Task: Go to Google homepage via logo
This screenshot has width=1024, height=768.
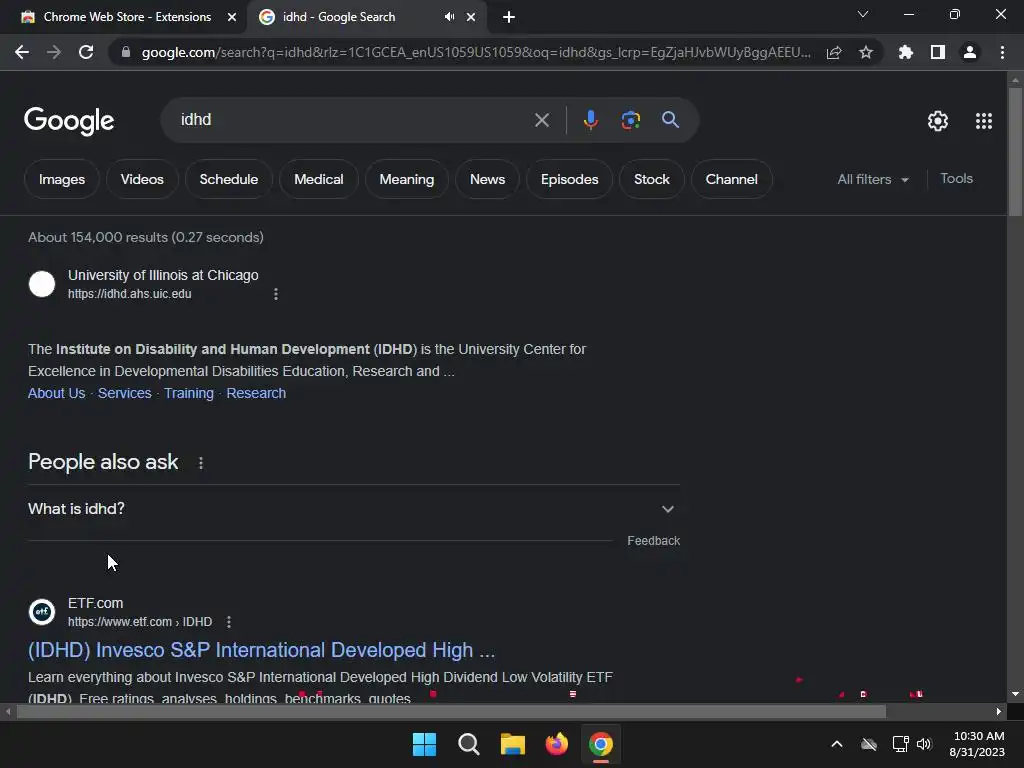Action: coord(69,121)
